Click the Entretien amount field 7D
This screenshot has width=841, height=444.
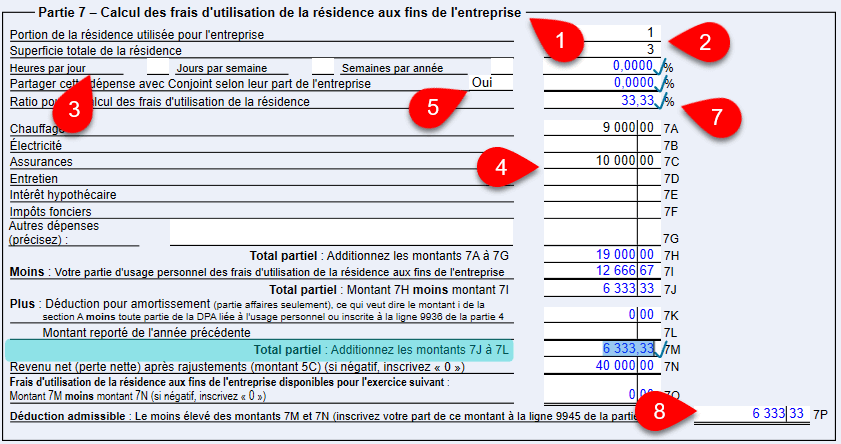click(x=602, y=178)
